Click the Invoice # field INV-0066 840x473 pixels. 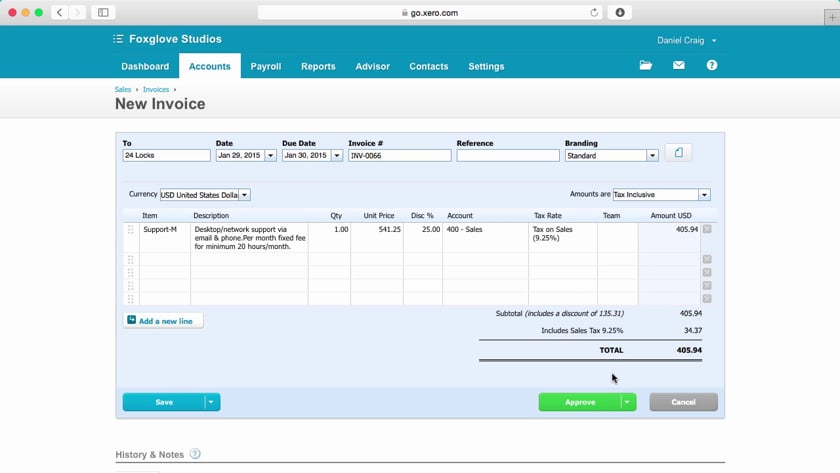[400, 155]
